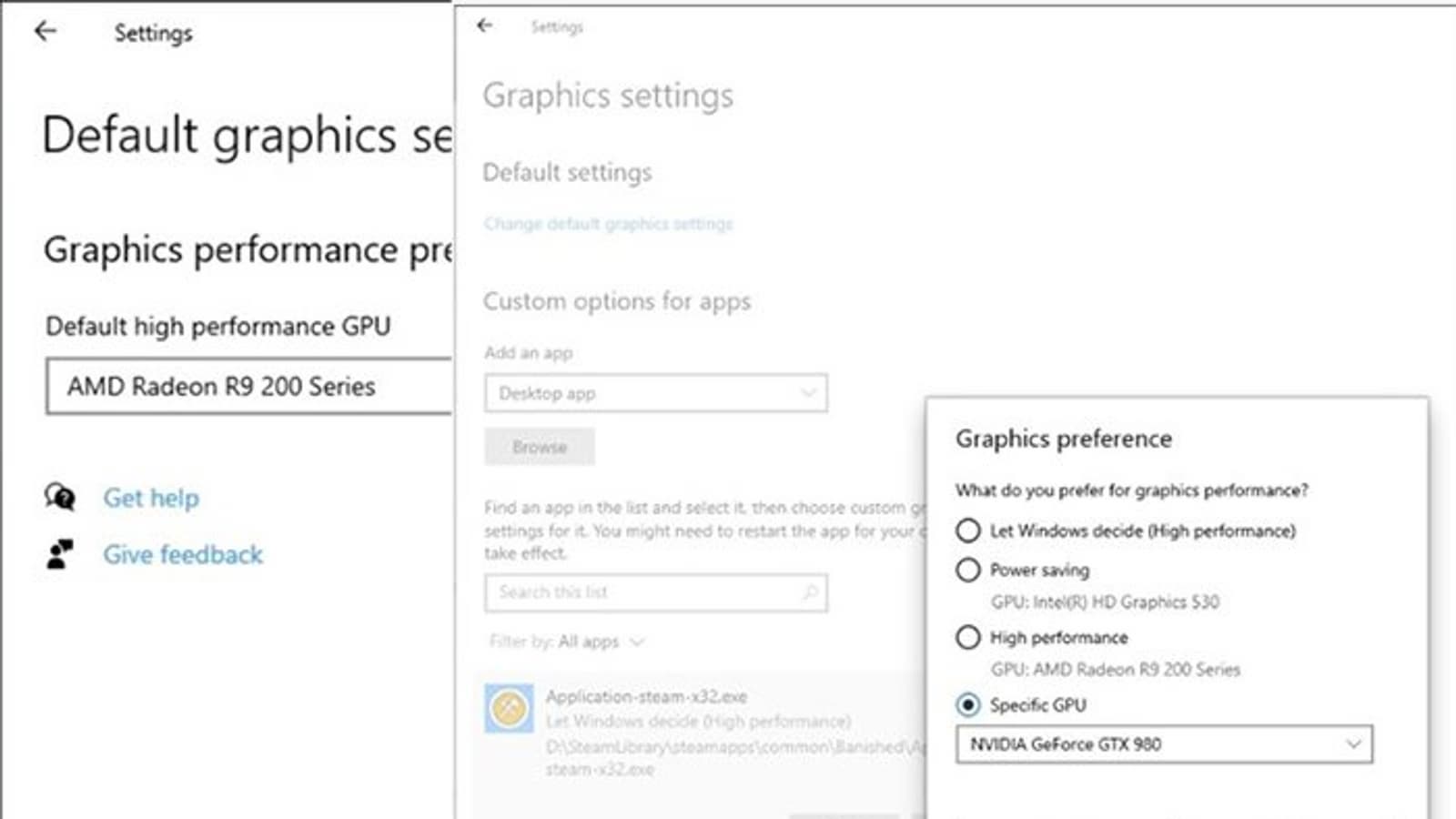
Task: Open the Give feedback link
Action: click(x=183, y=554)
